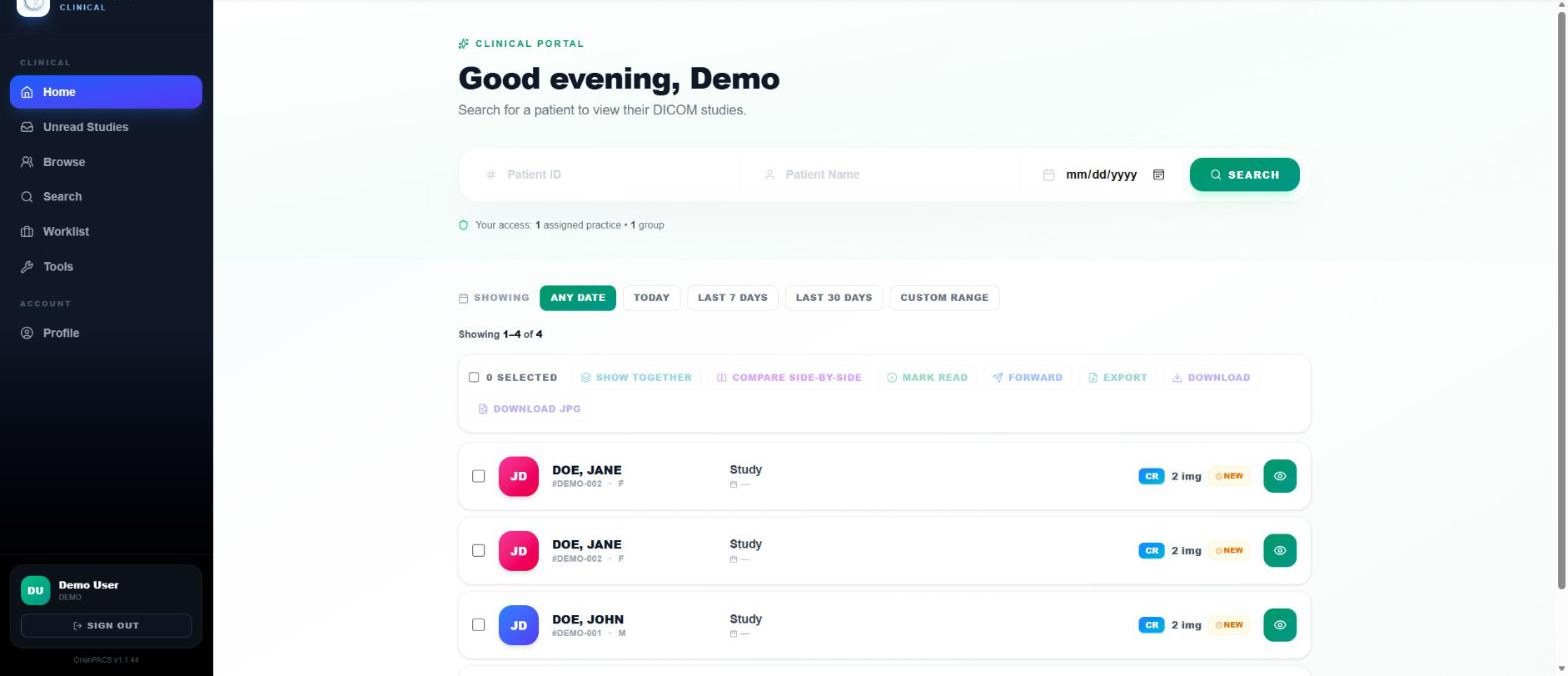Click the CR modality badge on the DOE, JOHN row

click(1151, 625)
